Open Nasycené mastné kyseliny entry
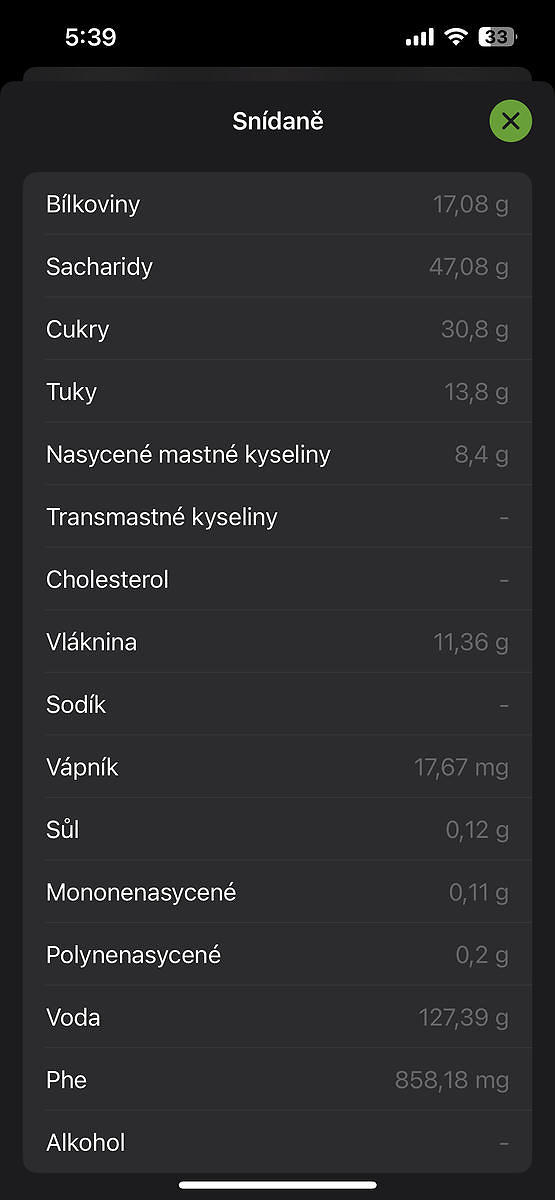 [277, 454]
